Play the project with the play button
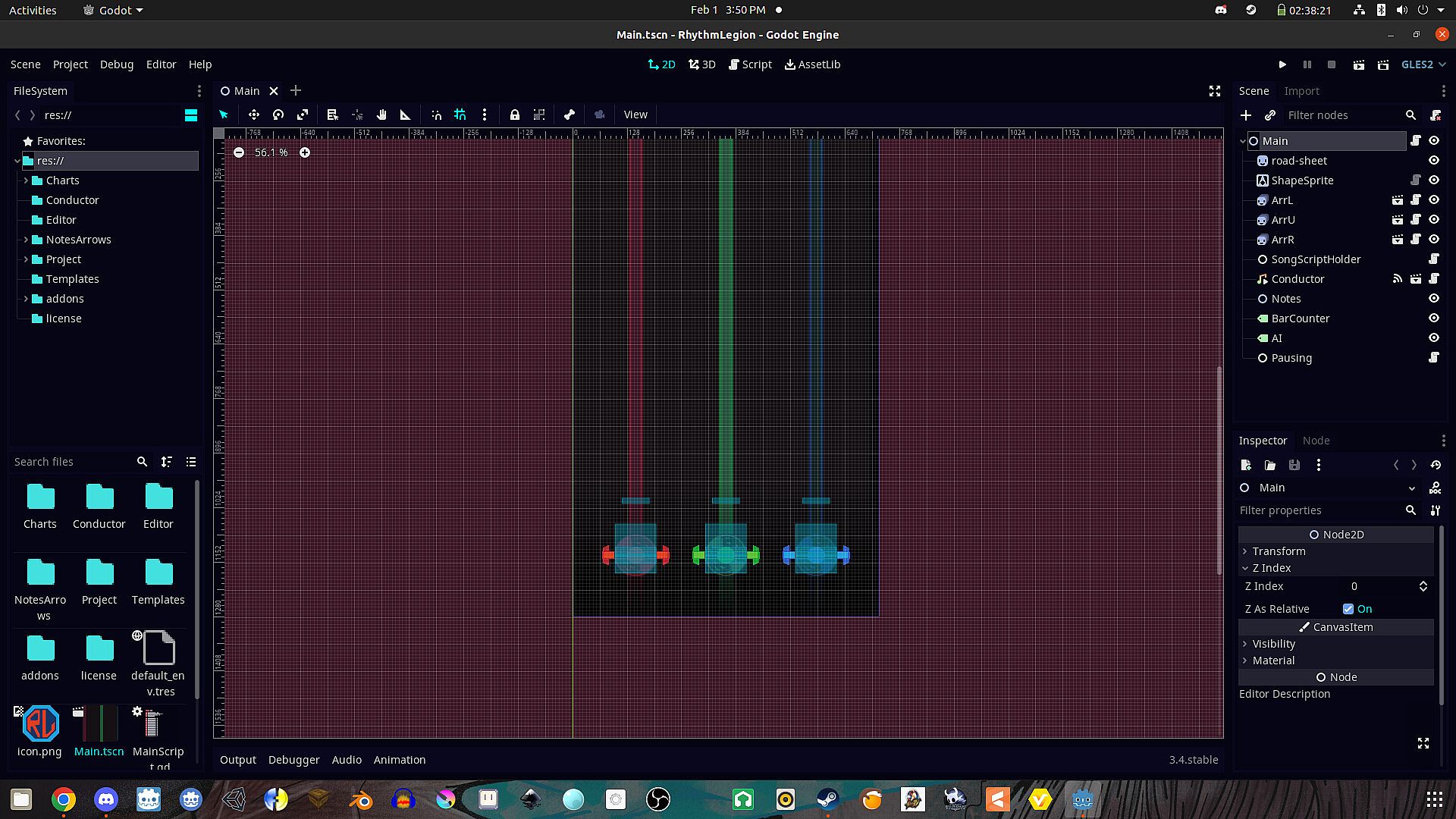 (1282, 64)
